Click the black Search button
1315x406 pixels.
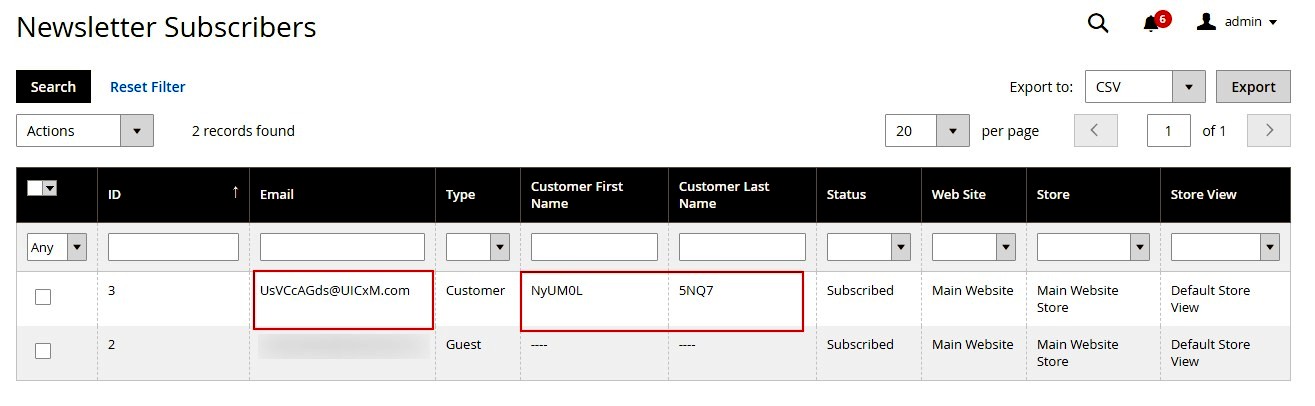click(53, 87)
